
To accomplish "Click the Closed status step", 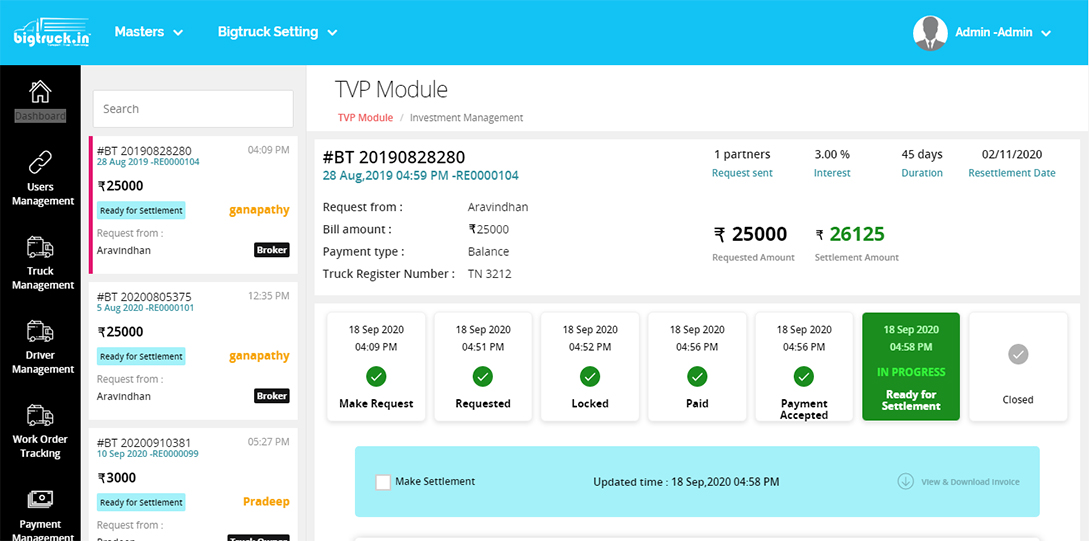I will (1017, 367).
